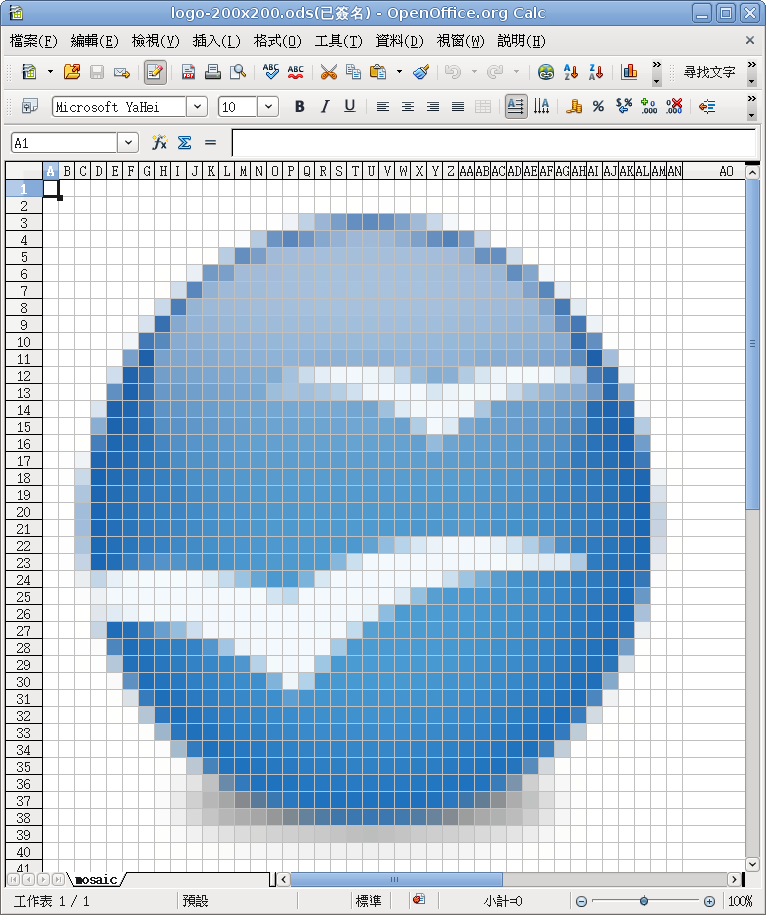Viewport: 766px width, 915px height.
Task: Open the font size dropdown
Action: (x=268, y=107)
